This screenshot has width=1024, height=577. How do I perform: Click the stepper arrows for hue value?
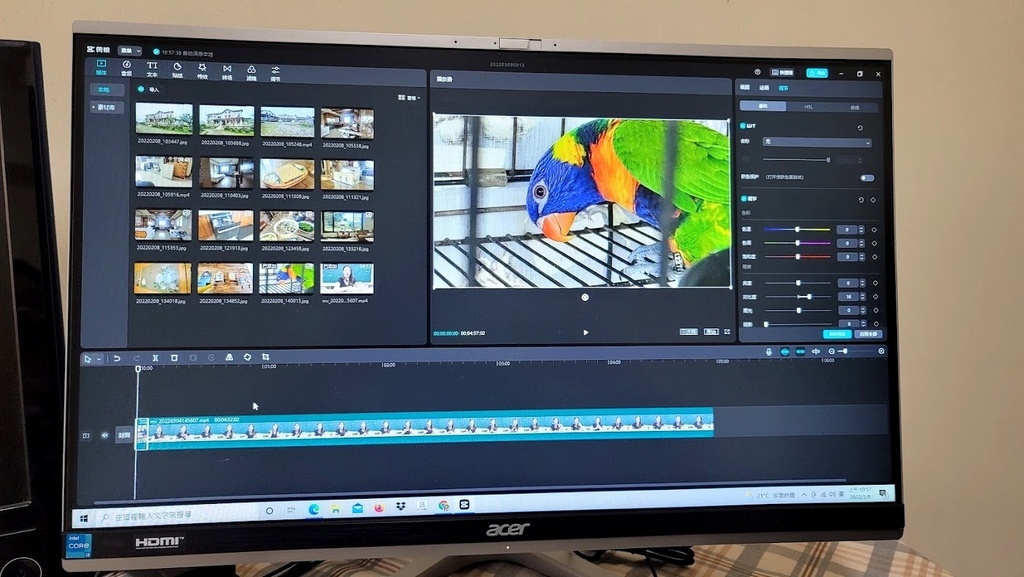861,243
